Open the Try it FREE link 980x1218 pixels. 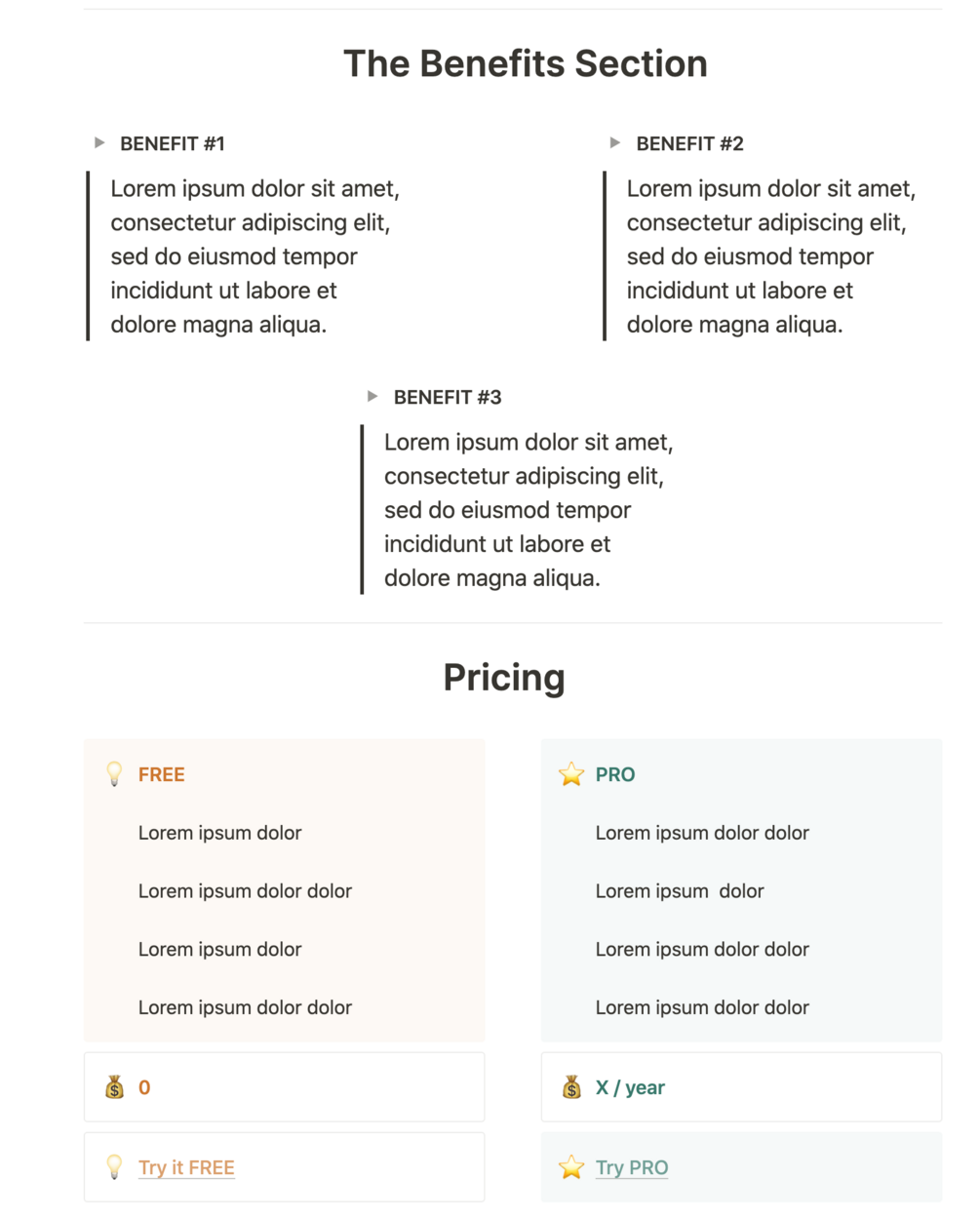[186, 1167]
